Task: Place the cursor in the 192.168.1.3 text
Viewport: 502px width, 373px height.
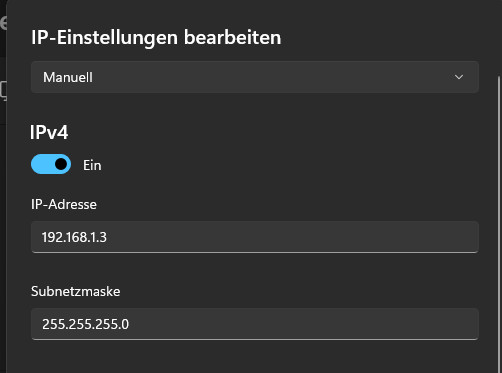Action: (x=74, y=237)
